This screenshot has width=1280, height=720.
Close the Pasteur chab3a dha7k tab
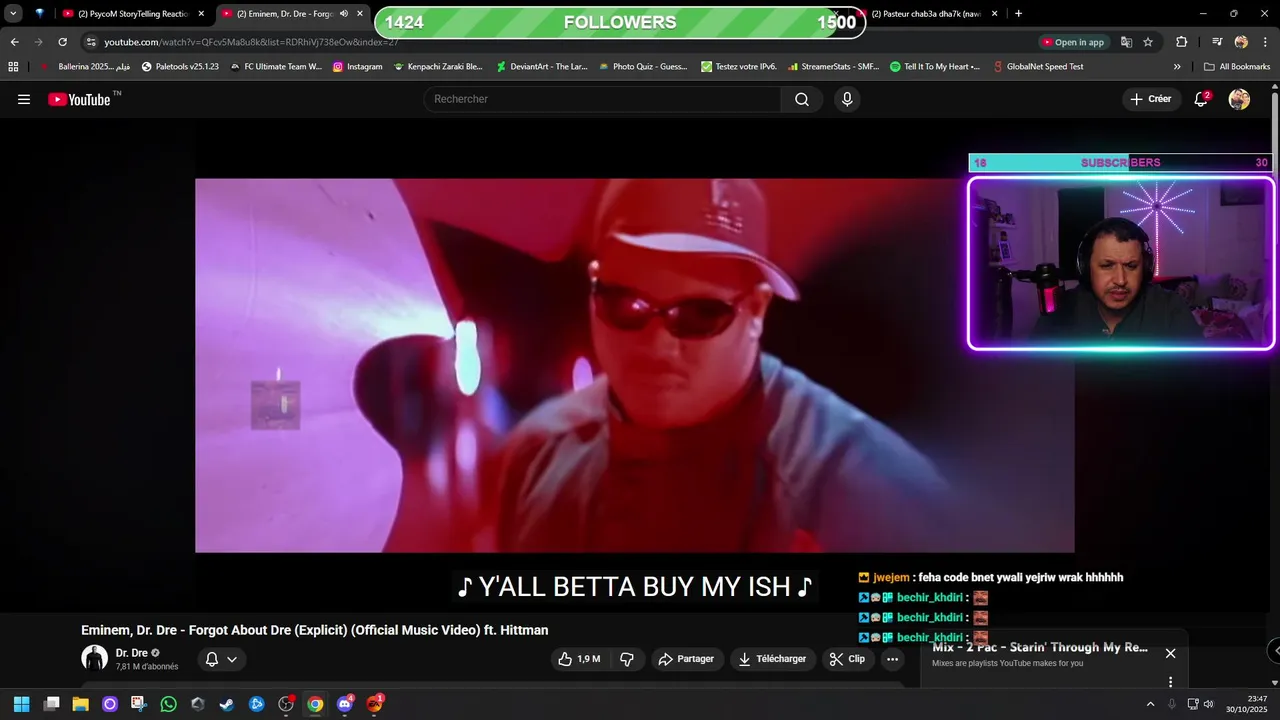994,14
